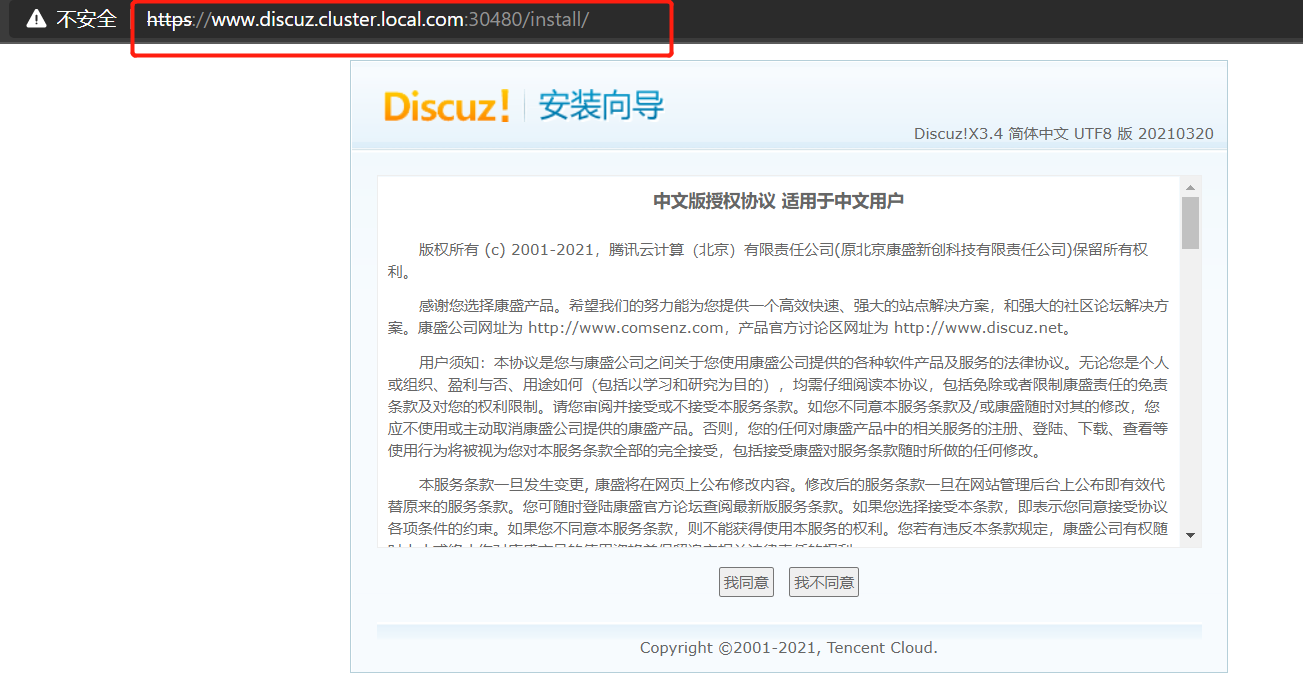
Task: Click the http://www.comsenz.com URL text
Action: tap(625, 328)
